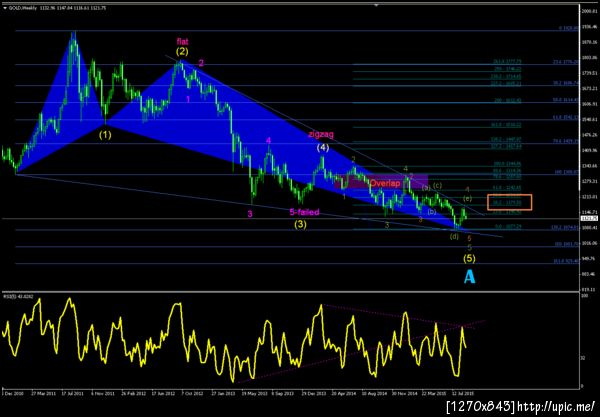Select the pink 'flat' text label

(x=183, y=41)
